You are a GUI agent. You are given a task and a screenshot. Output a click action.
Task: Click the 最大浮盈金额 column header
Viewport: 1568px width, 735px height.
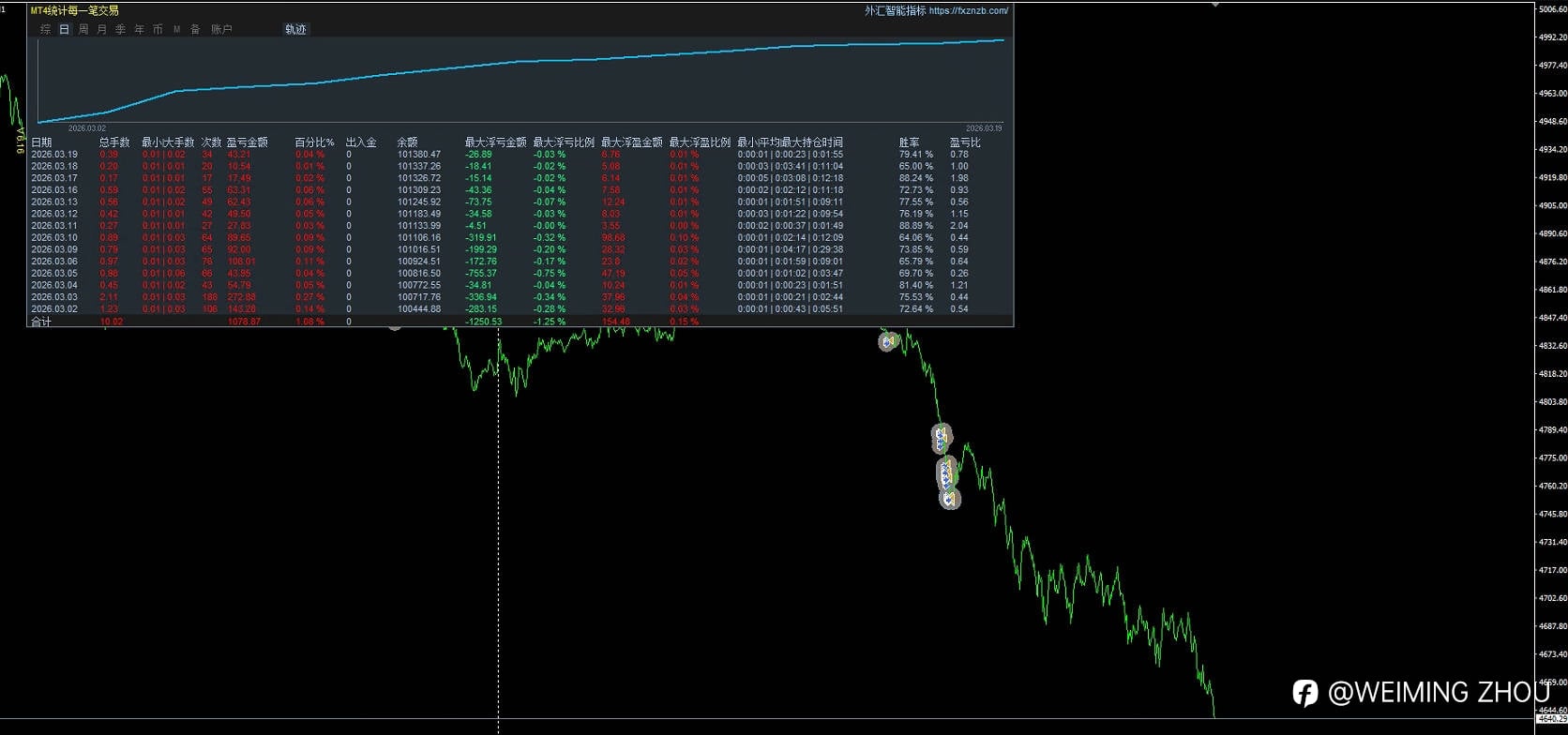(632, 142)
